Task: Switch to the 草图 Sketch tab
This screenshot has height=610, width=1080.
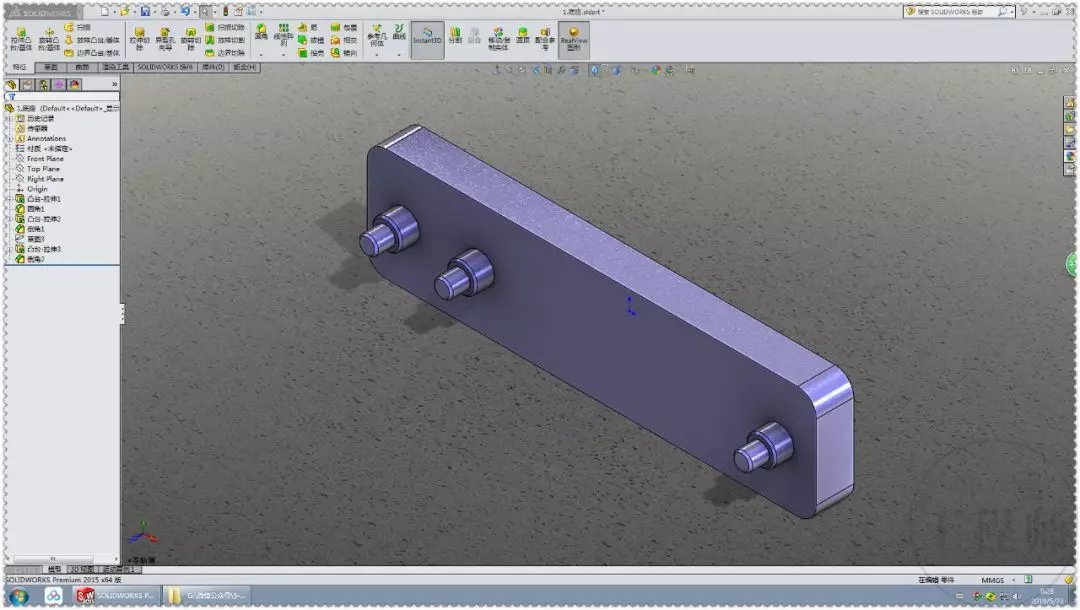Action: [x=50, y=67]
